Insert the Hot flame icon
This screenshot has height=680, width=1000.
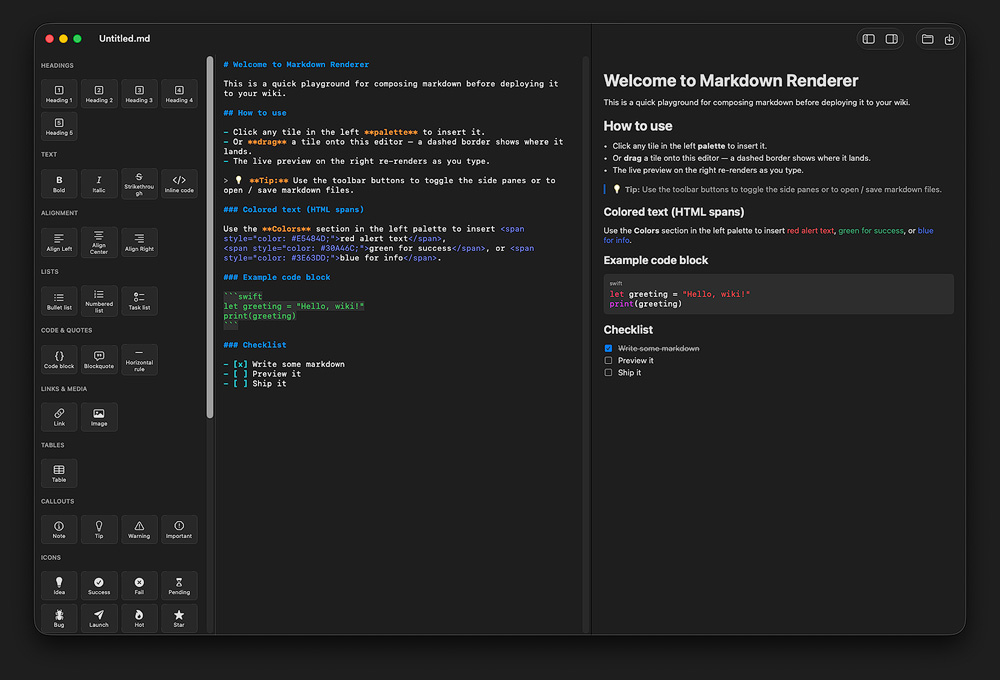(x=139, y=618)
